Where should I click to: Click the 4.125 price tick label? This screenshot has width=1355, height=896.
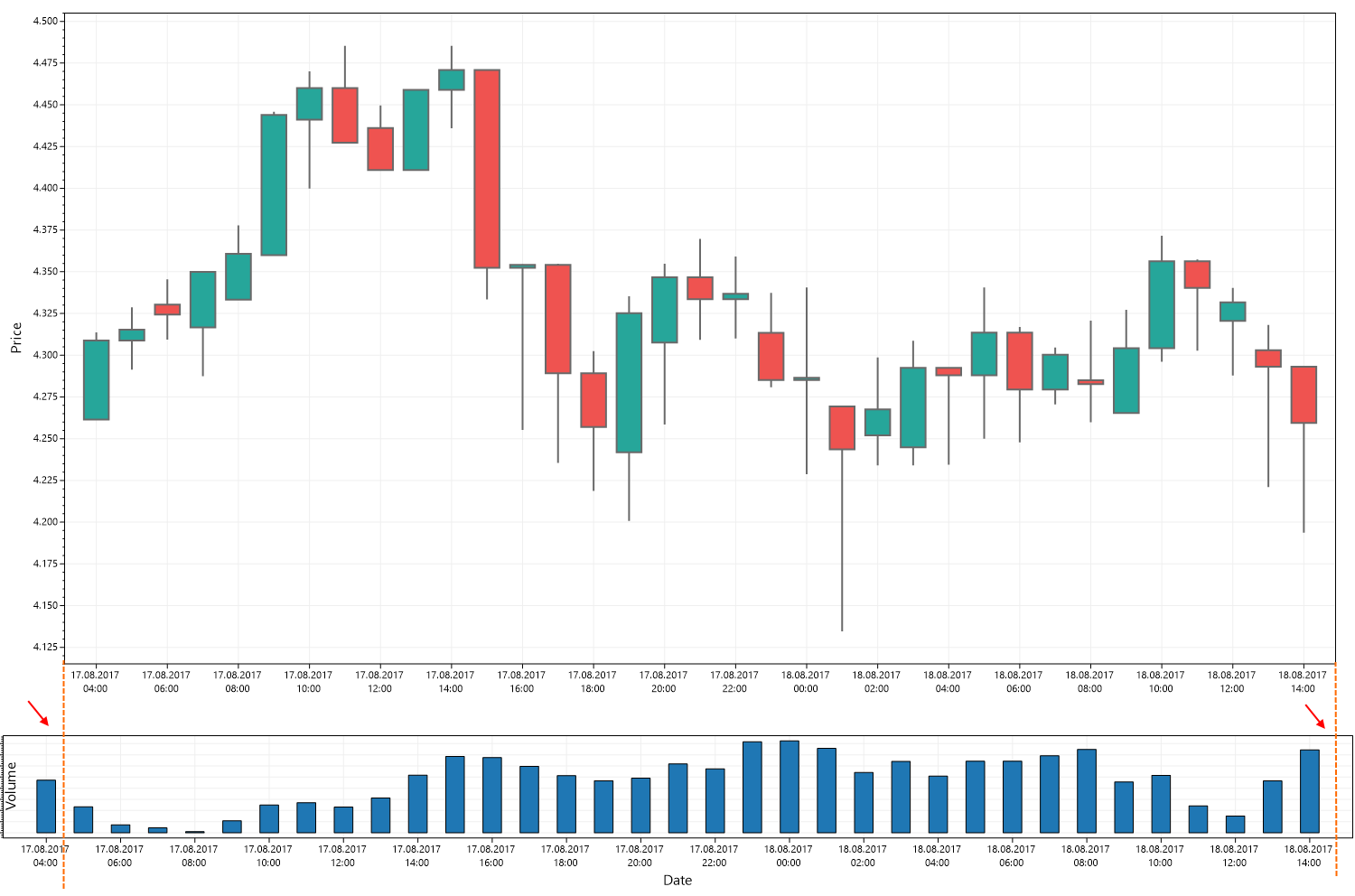point(45,648)
